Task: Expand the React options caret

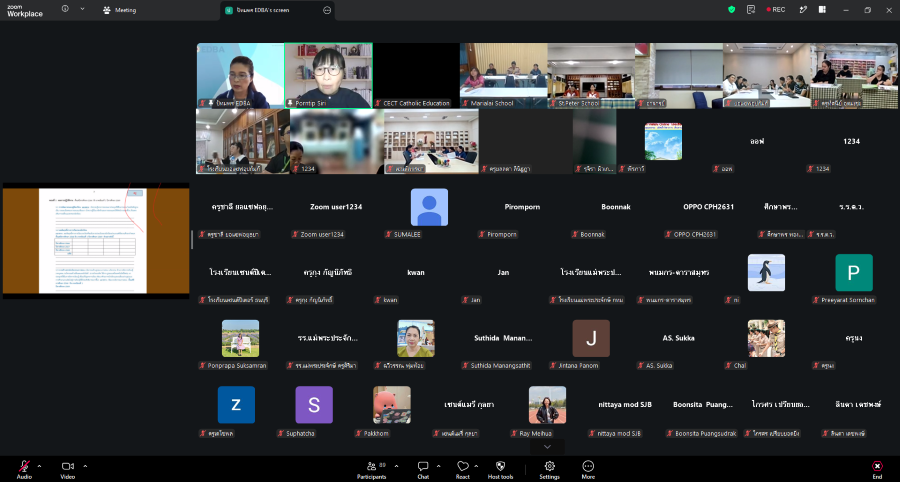Action: [x=478, y=466]
